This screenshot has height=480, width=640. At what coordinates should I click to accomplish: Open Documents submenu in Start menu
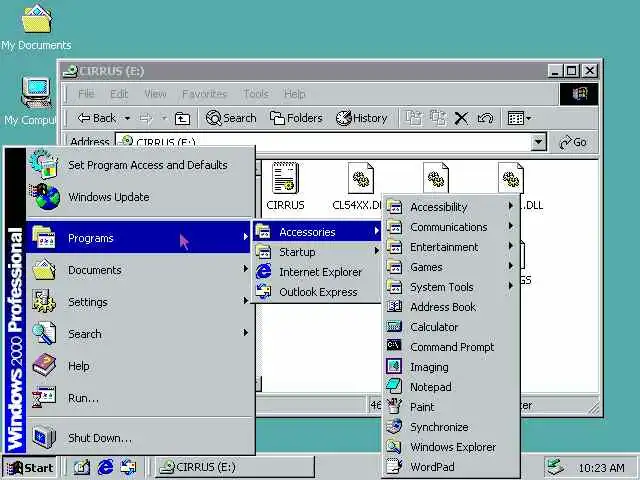coord(138,270)
